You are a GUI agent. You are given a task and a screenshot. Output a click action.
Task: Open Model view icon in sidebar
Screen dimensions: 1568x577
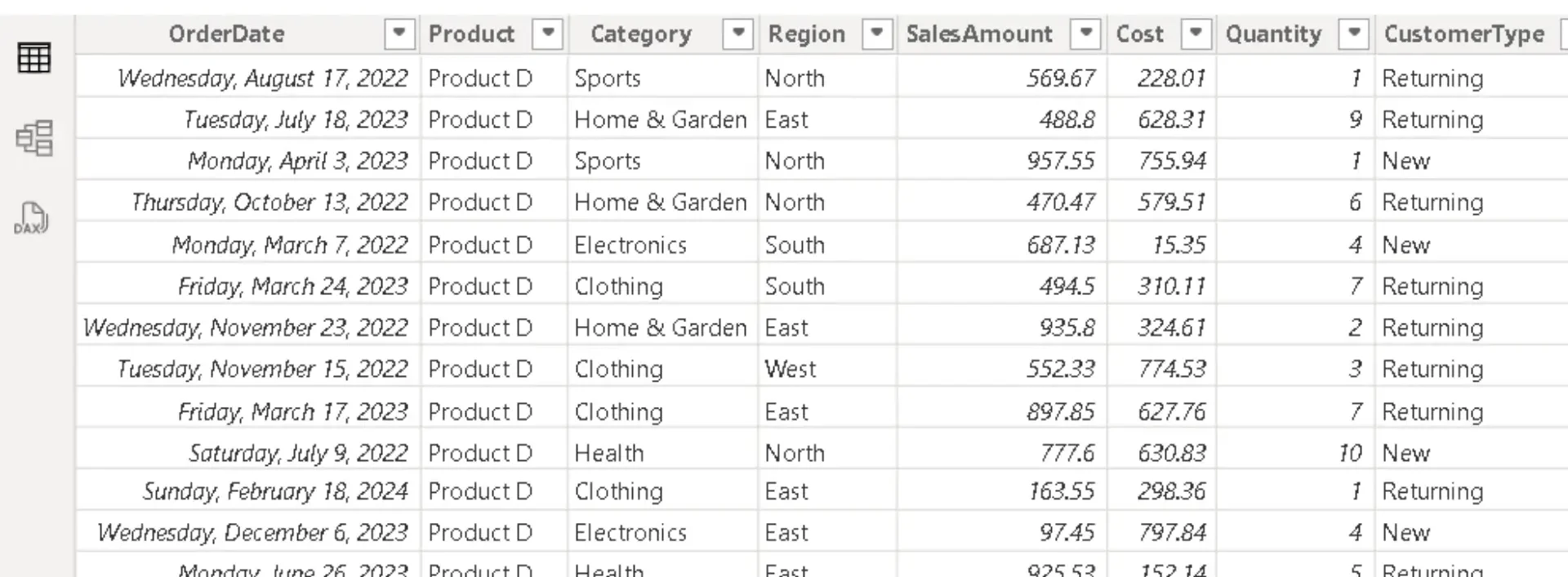pos(33,137)
